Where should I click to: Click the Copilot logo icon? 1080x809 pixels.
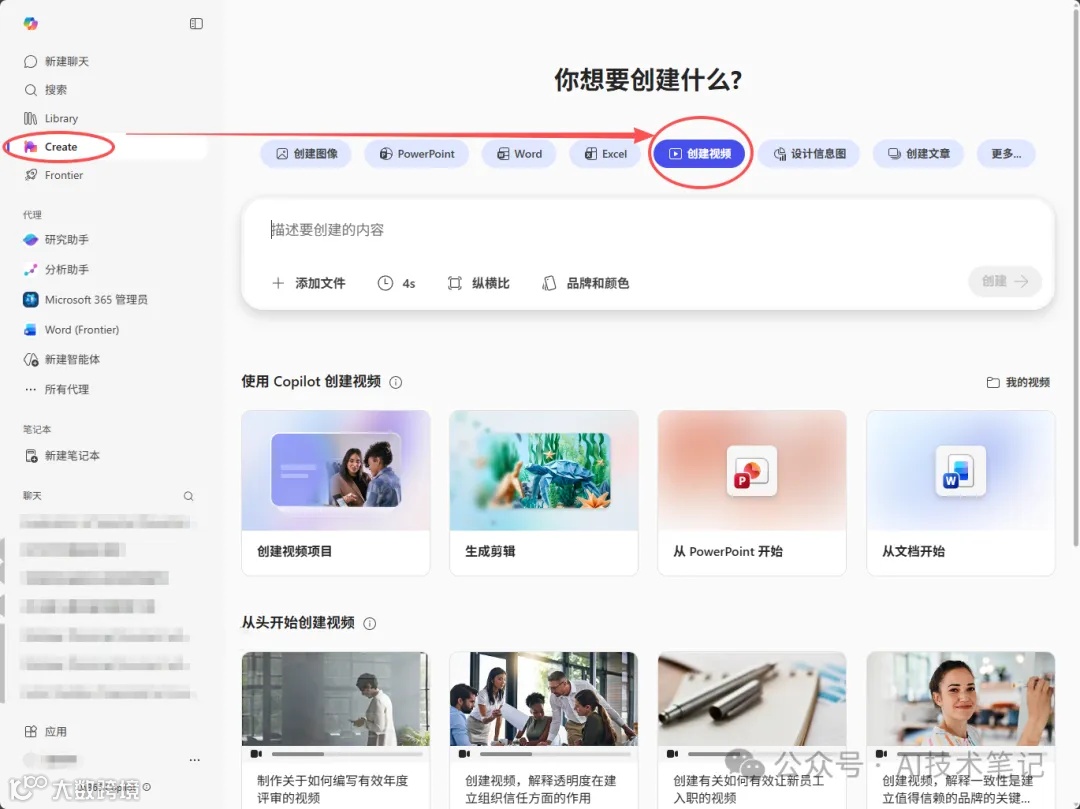[x=30, y=23]
